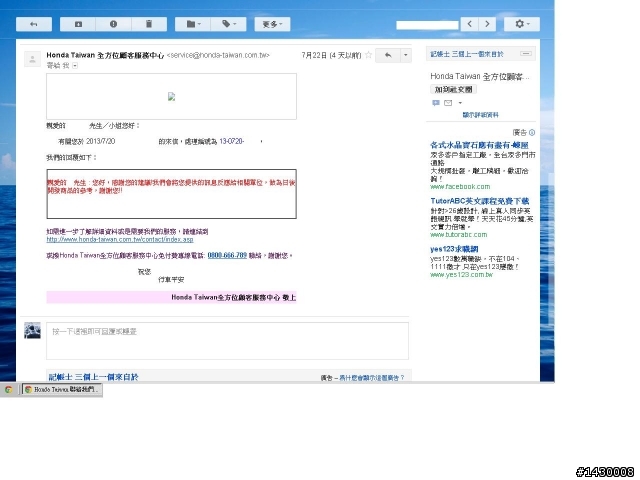The height and width of the screenshot is (480, 640).
Task: Star the Honda Taiwan message
Action: click(x=368, y=55)
